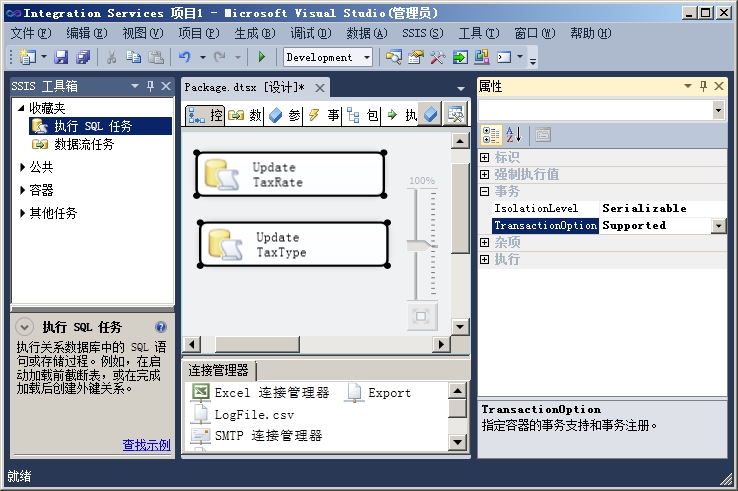Click the Save icon in toolbar
Viewport: 738px width, 491px height.
(x=61, y=57)
